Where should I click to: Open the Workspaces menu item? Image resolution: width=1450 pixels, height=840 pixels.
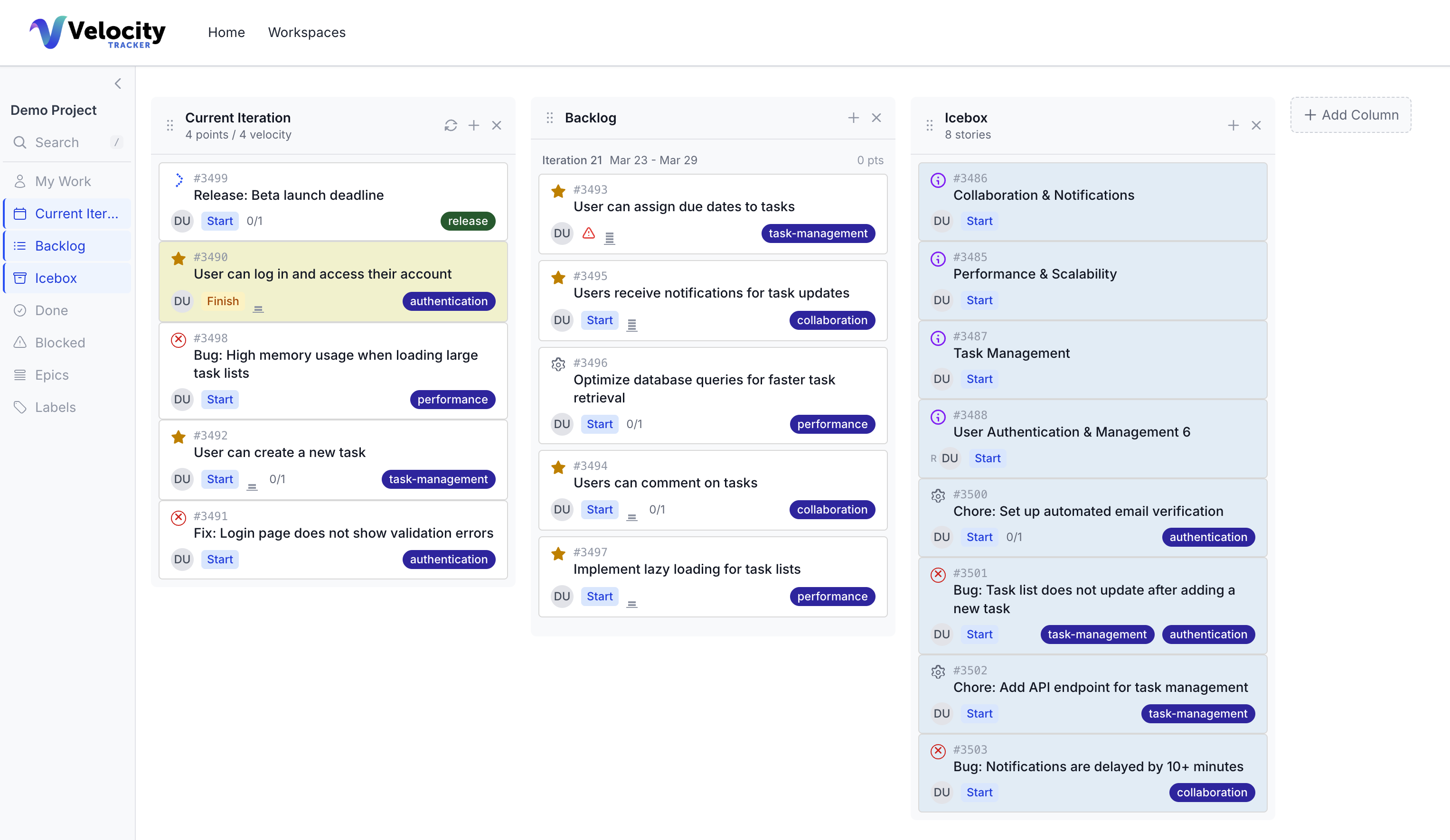(x=307, y=32)
